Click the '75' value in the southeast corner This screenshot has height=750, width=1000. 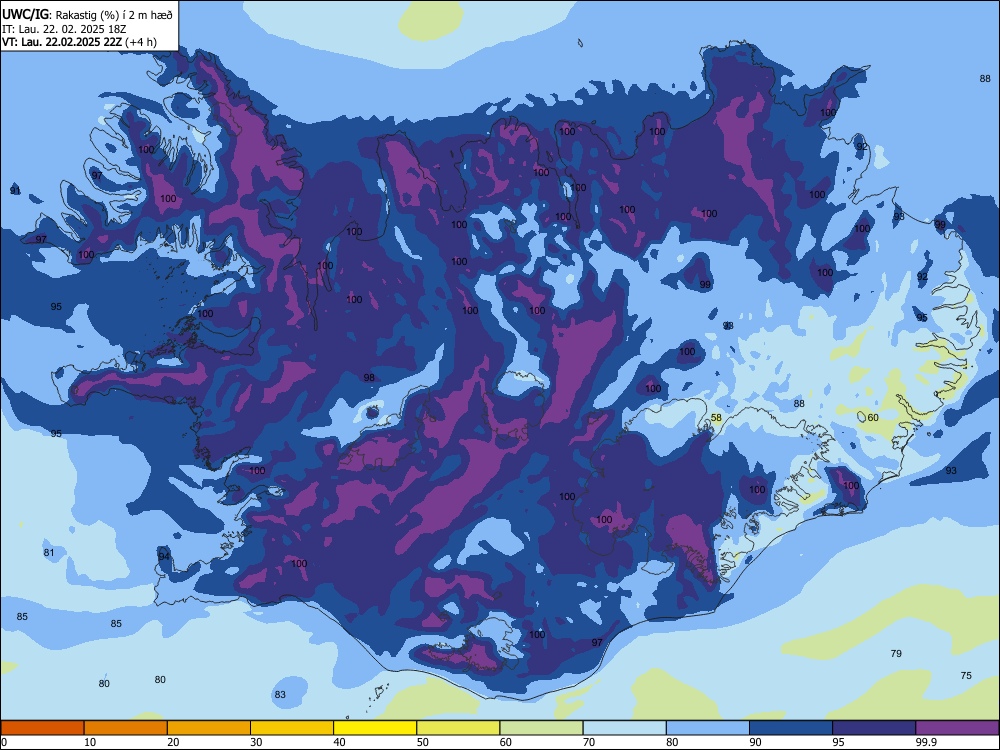[x=966, y=675]
